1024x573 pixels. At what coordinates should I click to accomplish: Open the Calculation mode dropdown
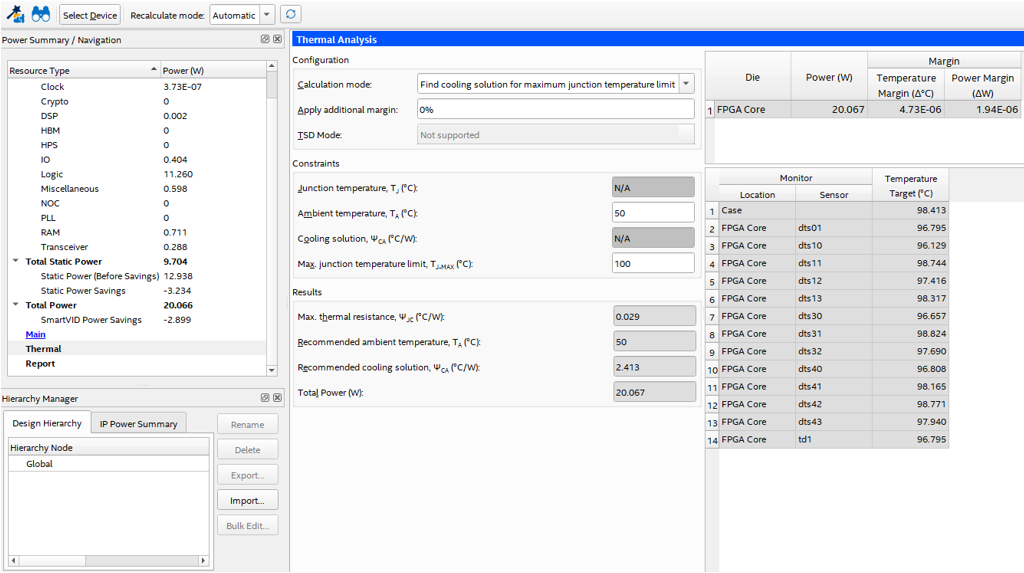click(685, 85)
